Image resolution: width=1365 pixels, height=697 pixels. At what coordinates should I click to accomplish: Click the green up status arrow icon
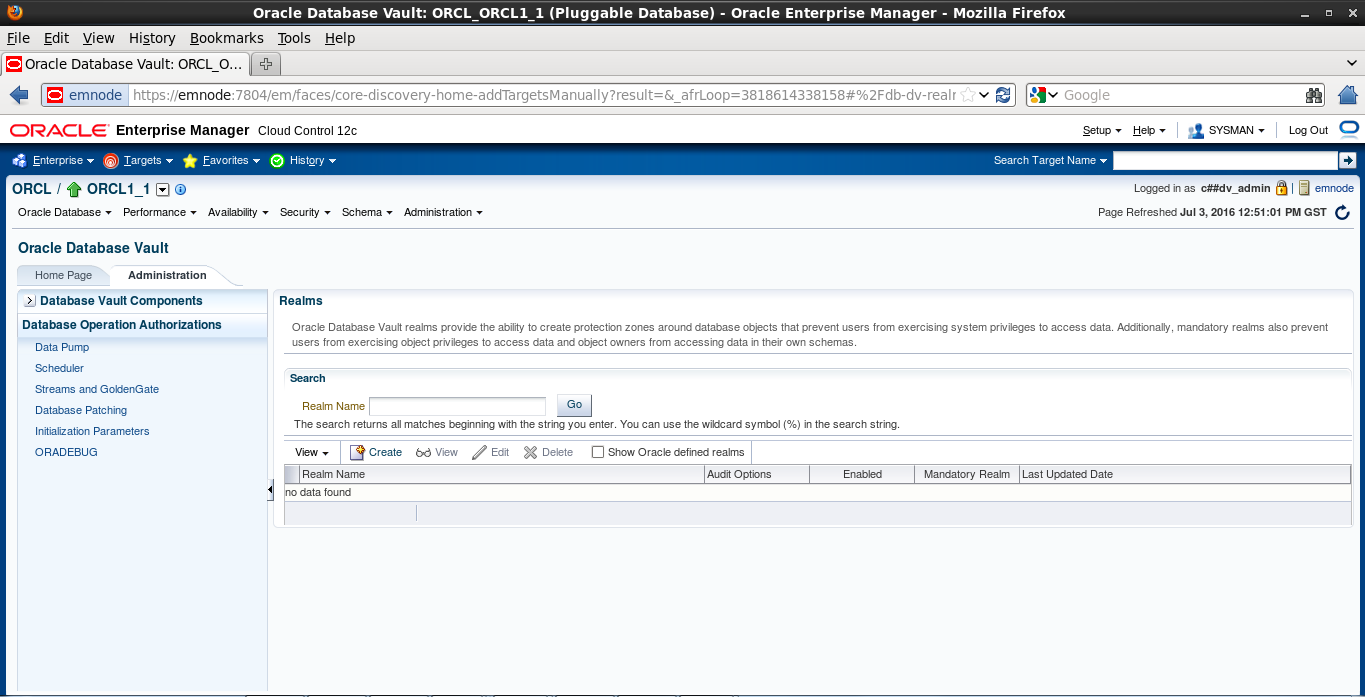(74, 189)
